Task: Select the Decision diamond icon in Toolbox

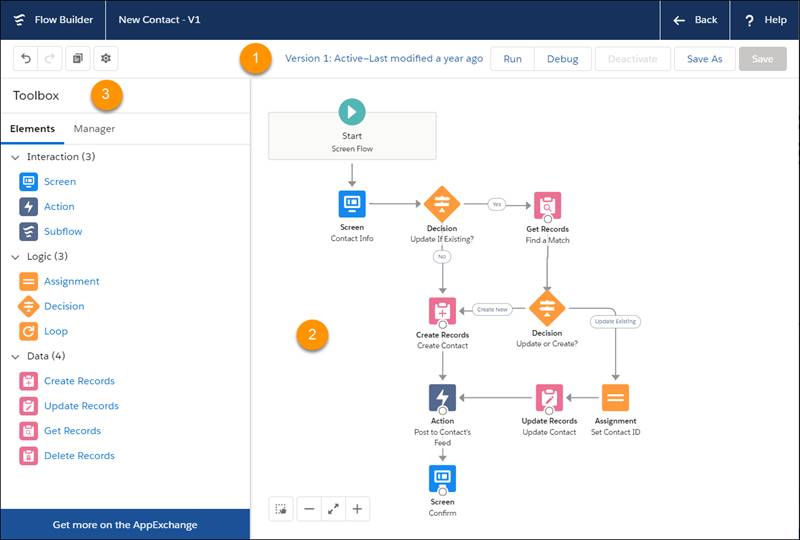Action: tap(29, 306)
